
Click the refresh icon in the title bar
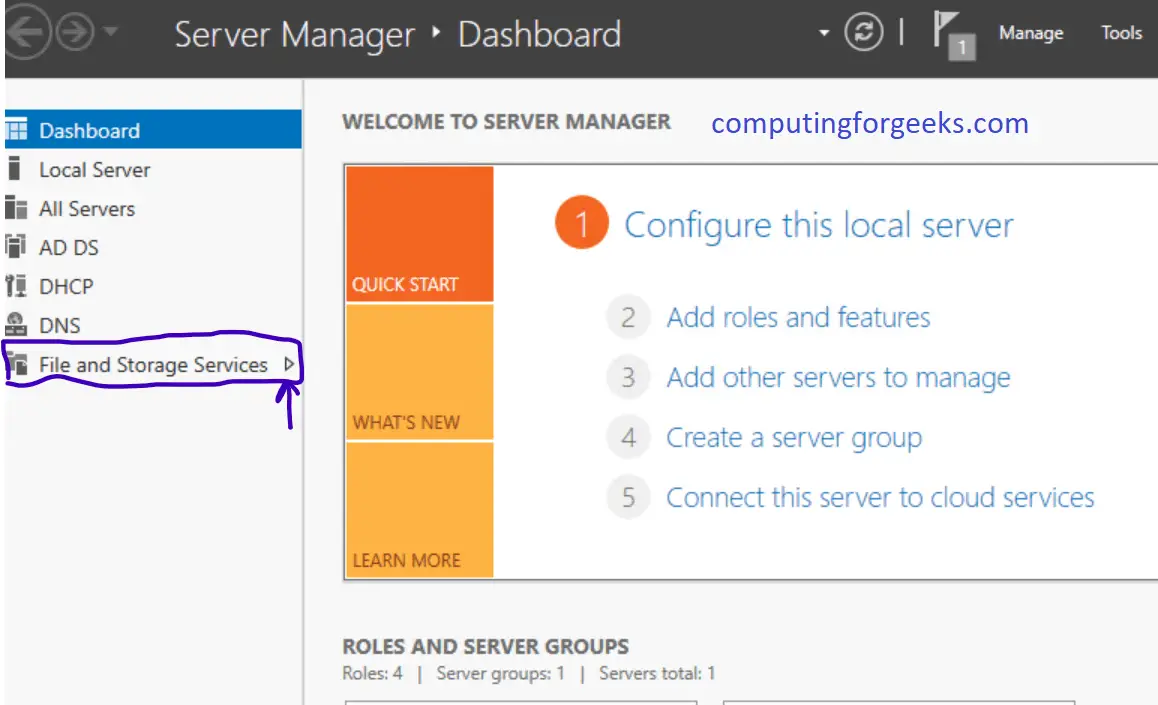(864, 32)
